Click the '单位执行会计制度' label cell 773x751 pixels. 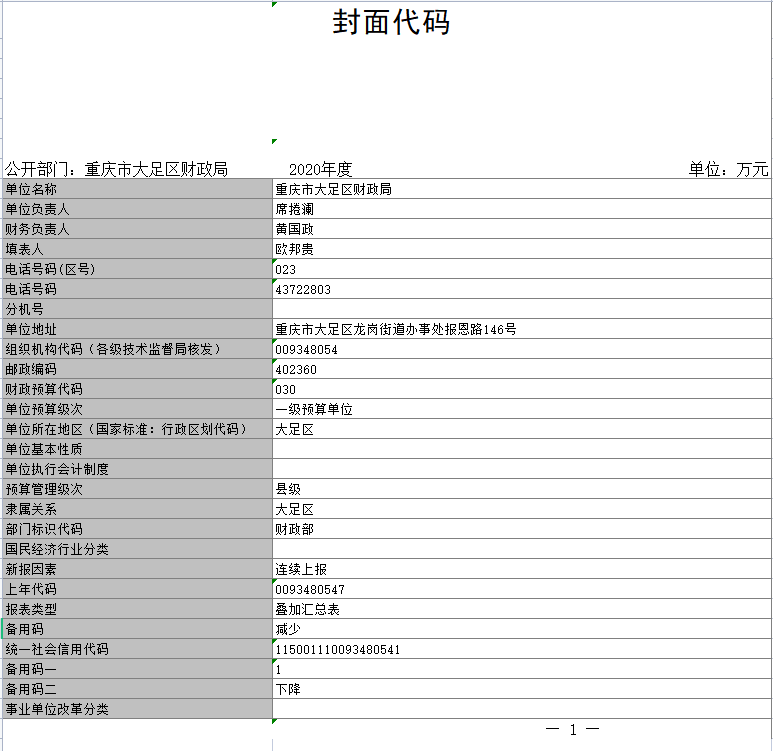point(138,469)
